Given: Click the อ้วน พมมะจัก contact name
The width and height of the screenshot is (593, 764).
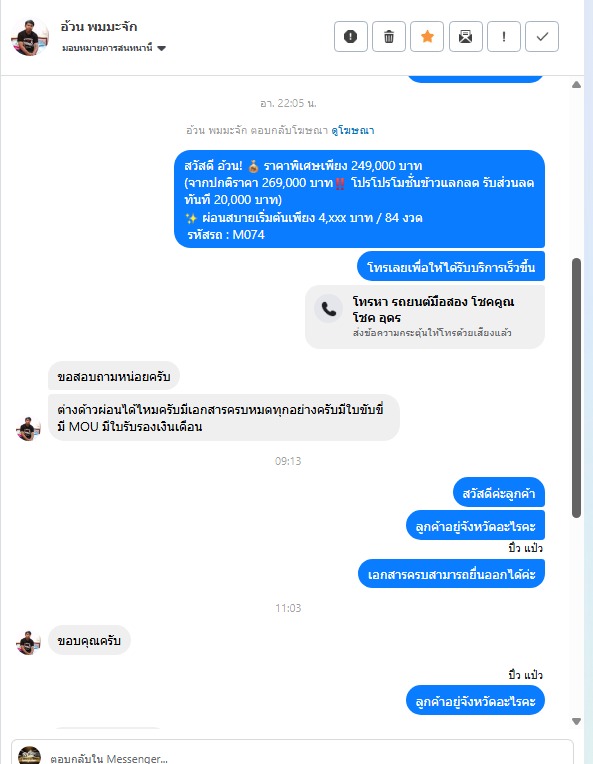Looking at the screenshot, I should (98, 26).
